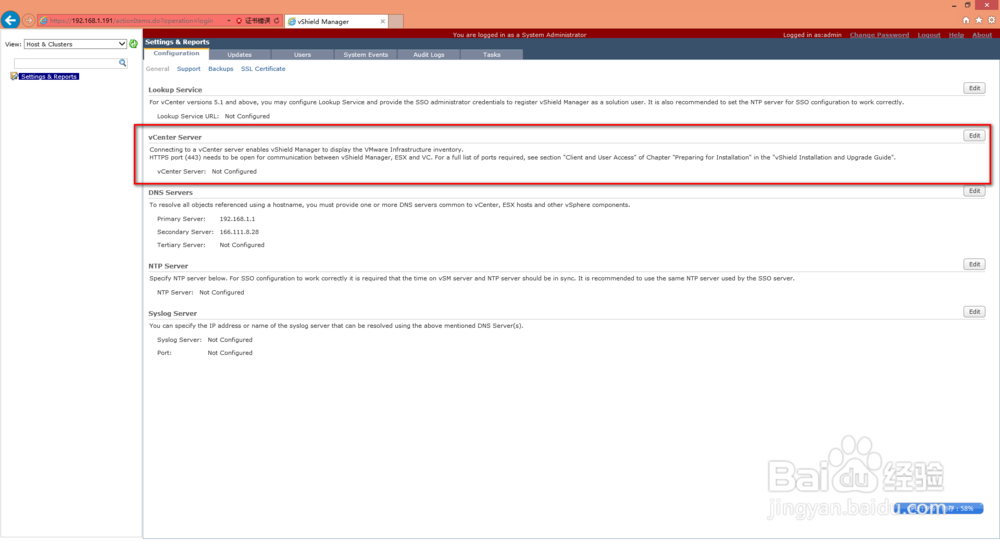Click Primary Server value 192.168.1.1
The height and width of the screenshot is (542, 1000).
pyautogui.click(x=237, y=219)
